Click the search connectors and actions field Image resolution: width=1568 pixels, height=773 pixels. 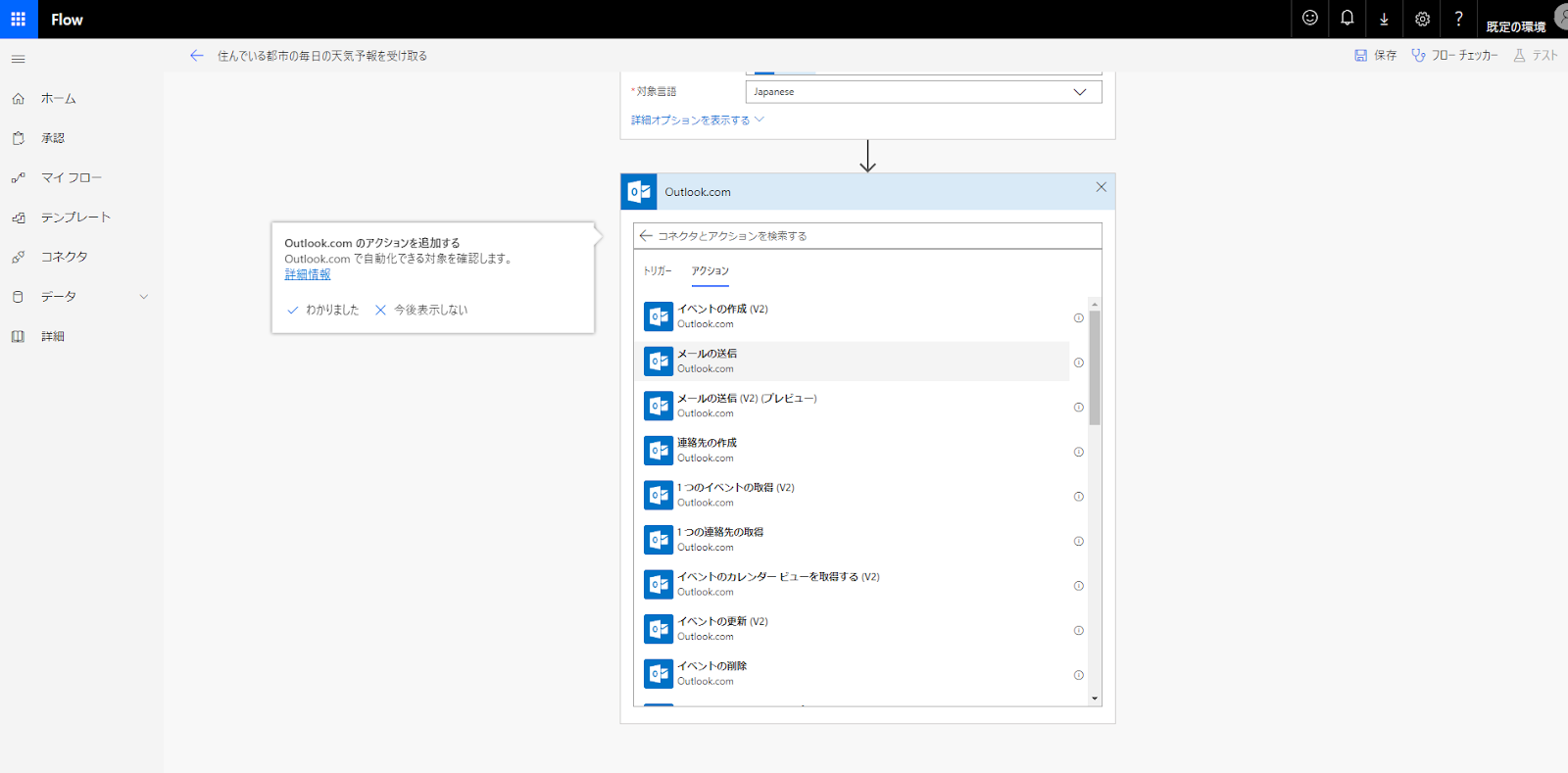(x=868, y=236)
